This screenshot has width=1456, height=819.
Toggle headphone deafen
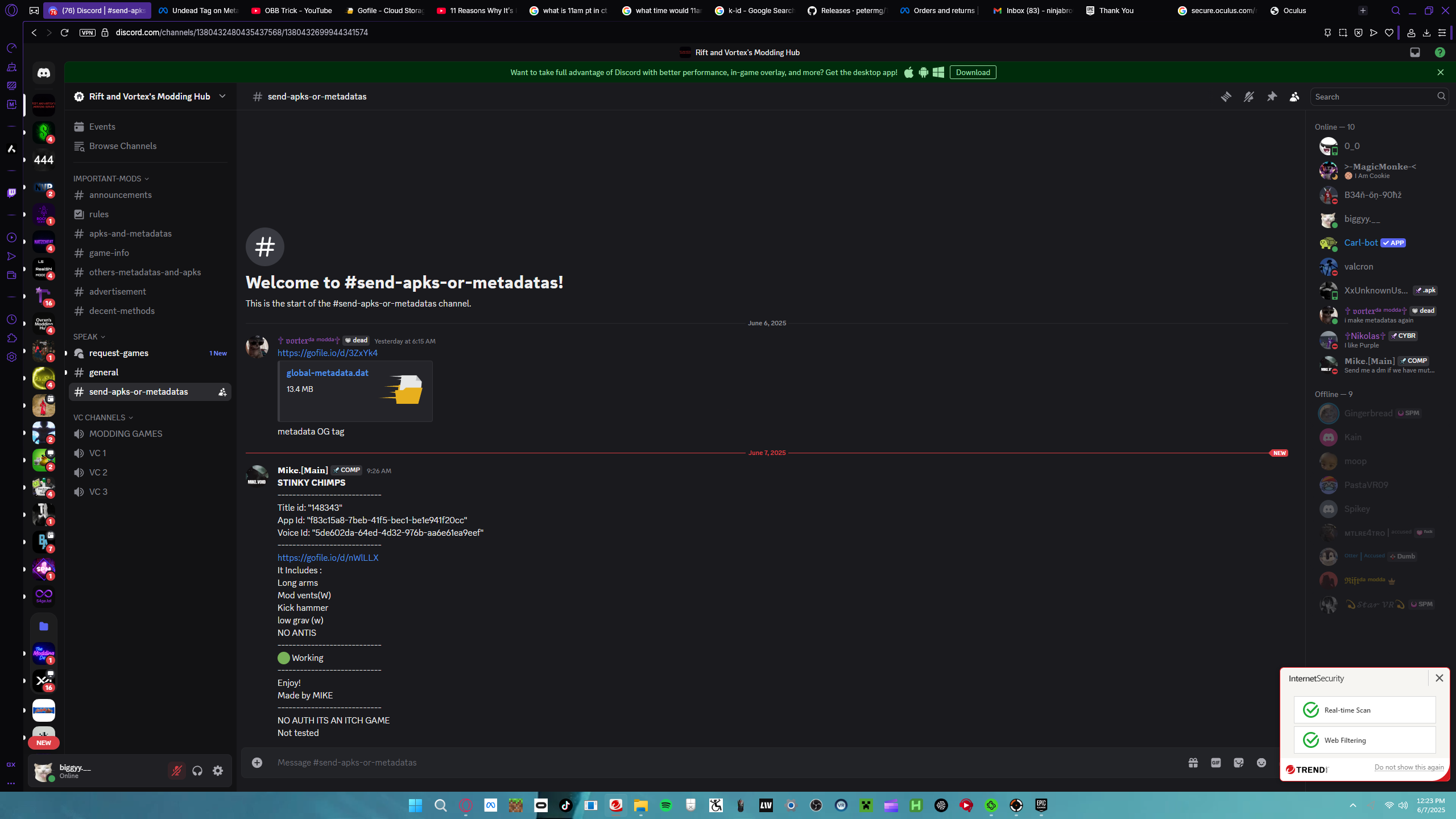[x=197, y=771]
